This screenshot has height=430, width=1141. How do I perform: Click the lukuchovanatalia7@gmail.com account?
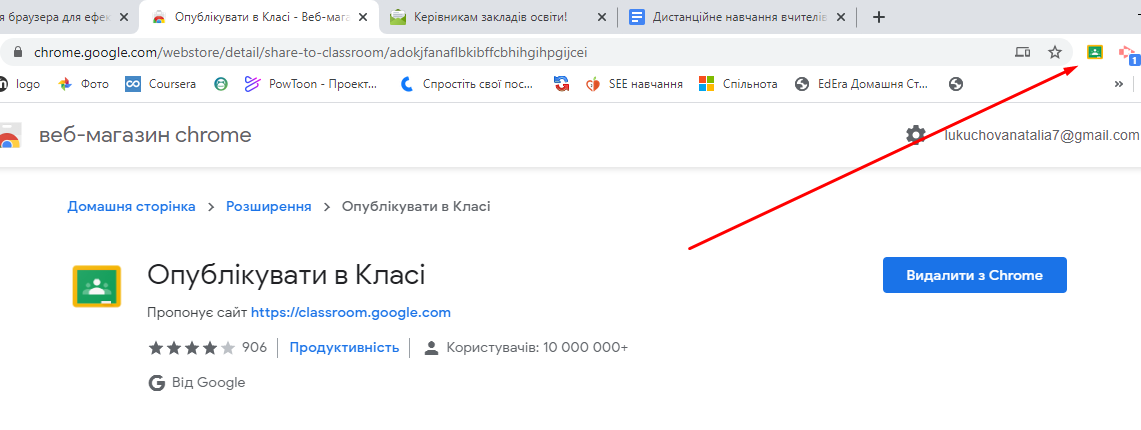tap(1042, 135)
